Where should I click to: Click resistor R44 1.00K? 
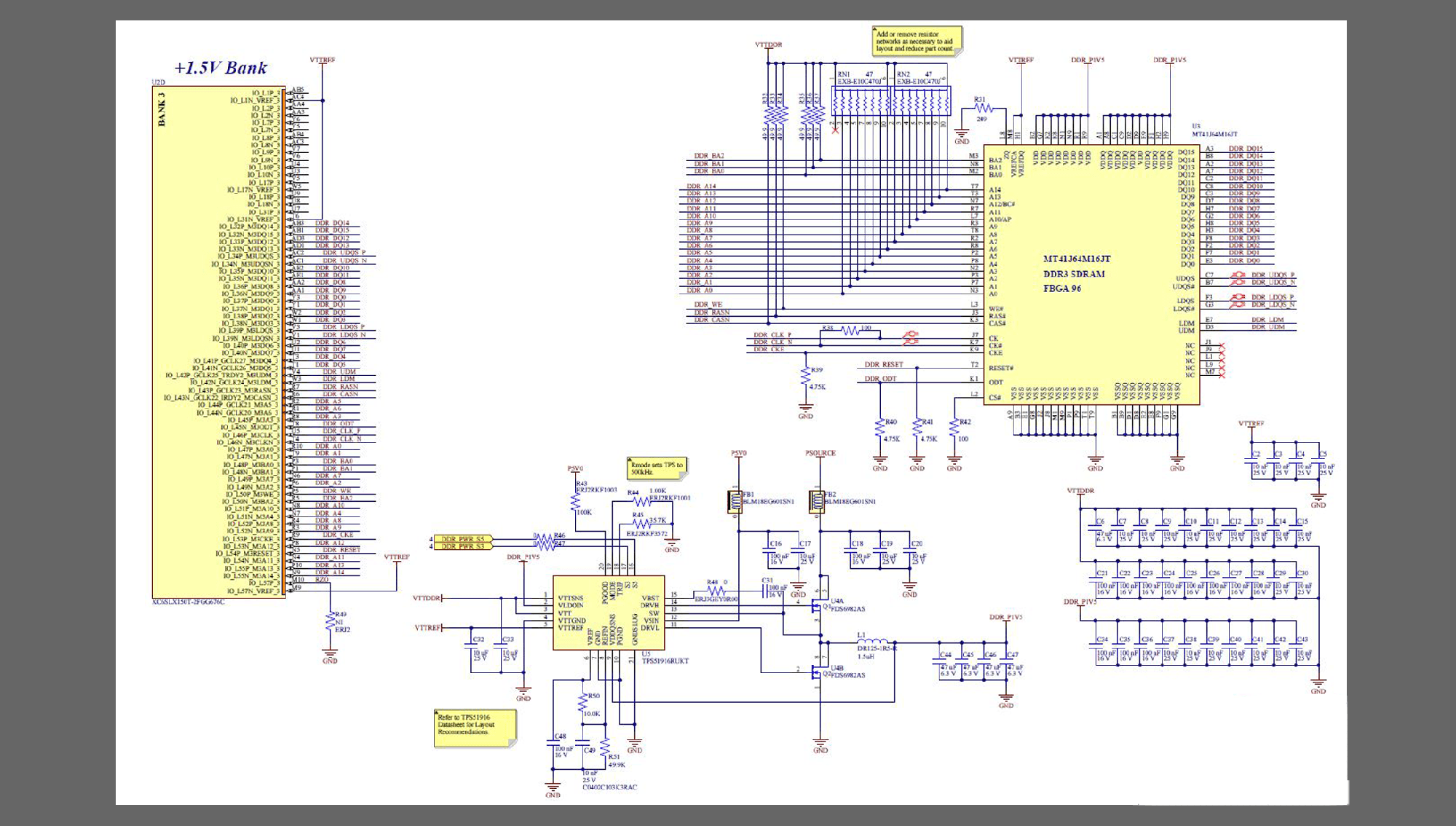click(642, 501)
